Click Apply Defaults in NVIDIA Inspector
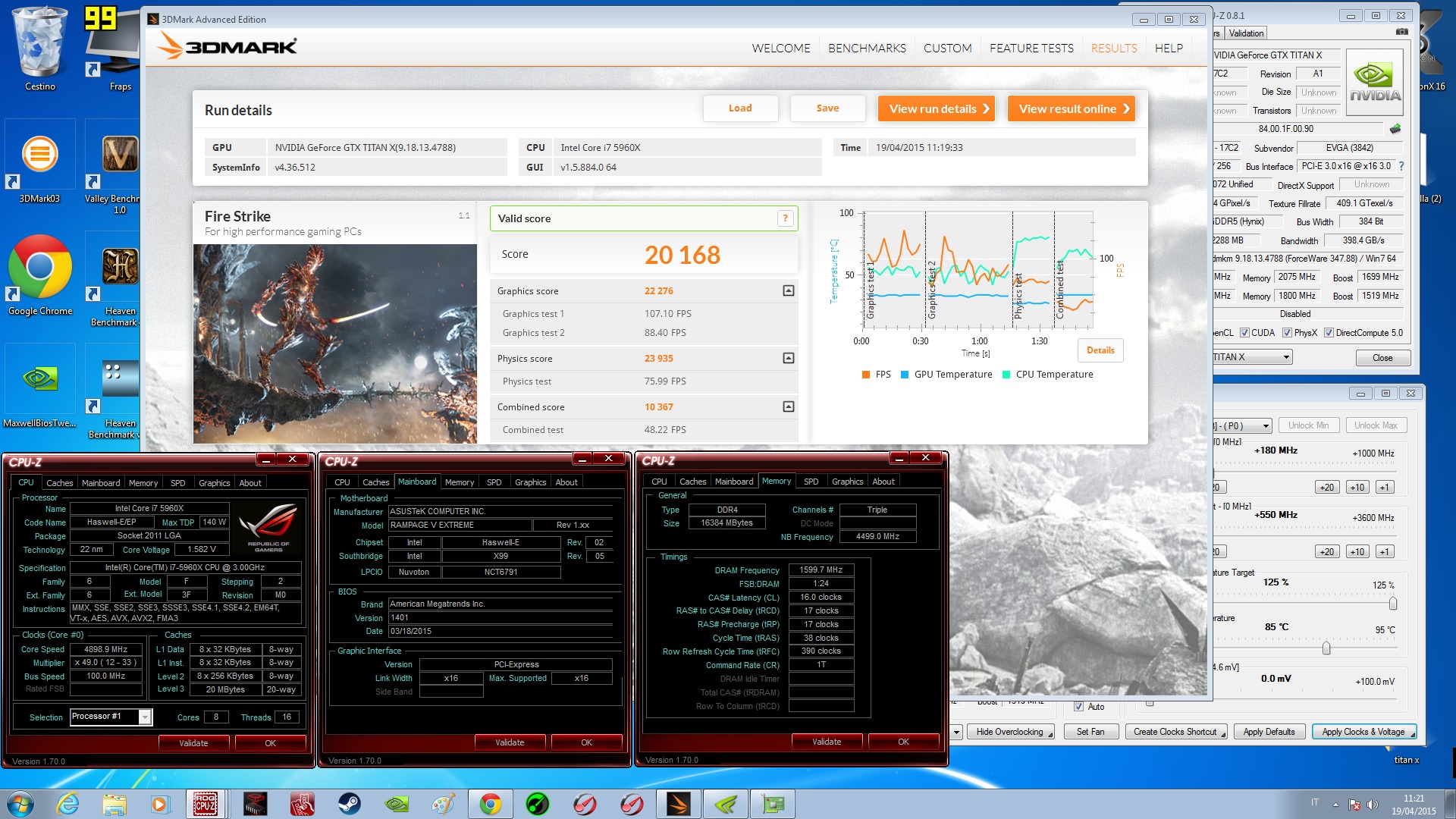This screenshot has width=1456, height=819. click(1269, 732)
